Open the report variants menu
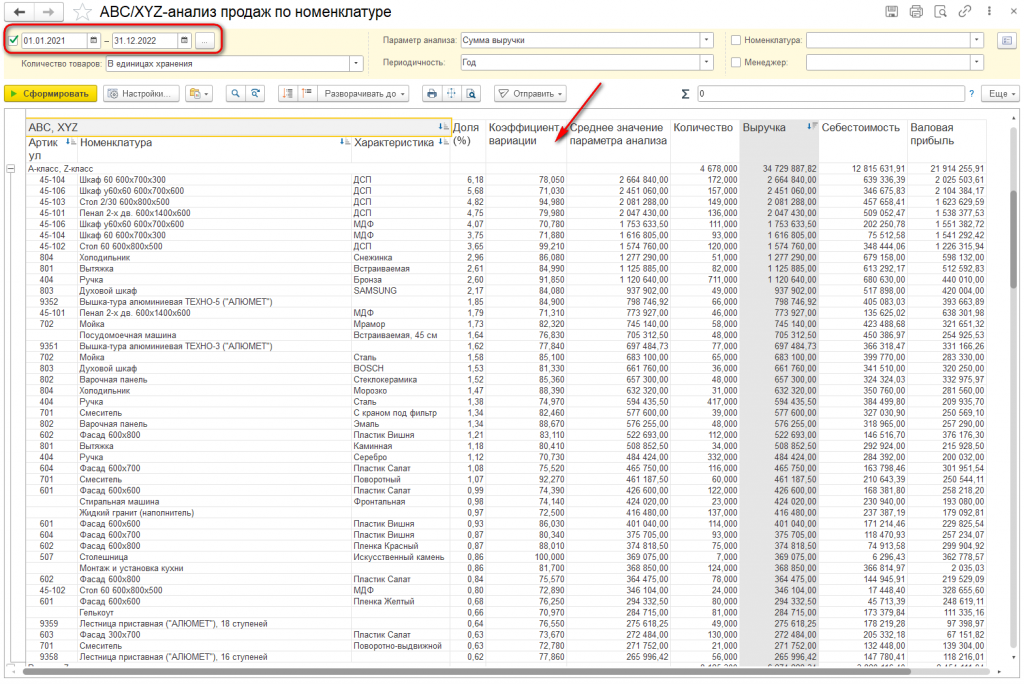 pos(199,94)
